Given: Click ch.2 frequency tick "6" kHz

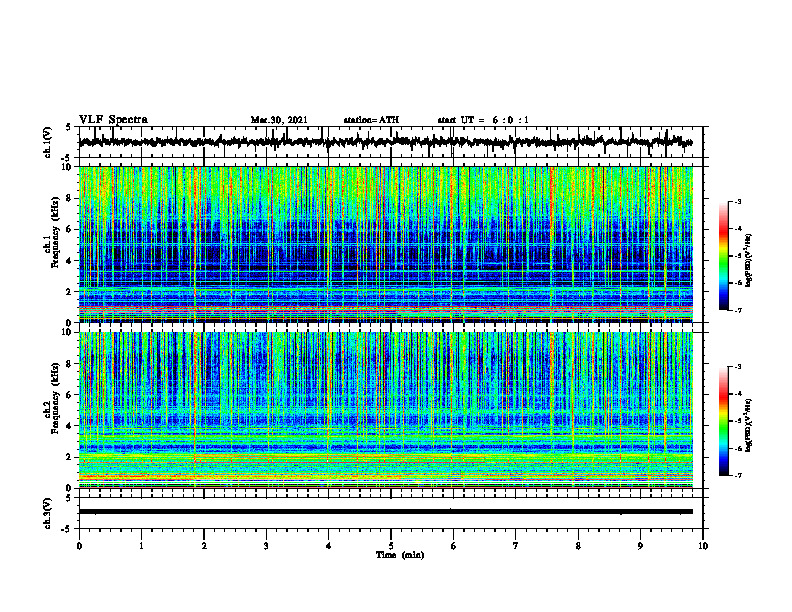Looking at the screenshot, I should (70, 395).
